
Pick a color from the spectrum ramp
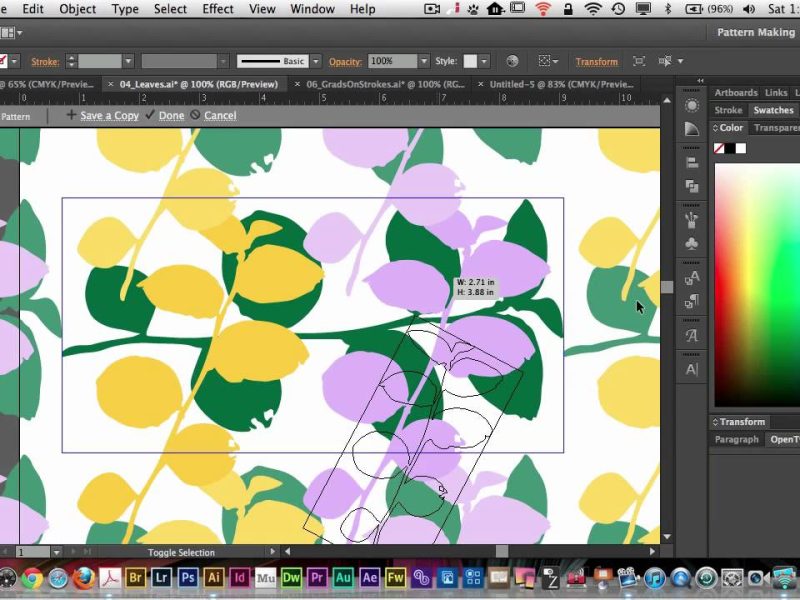(757, 285)
